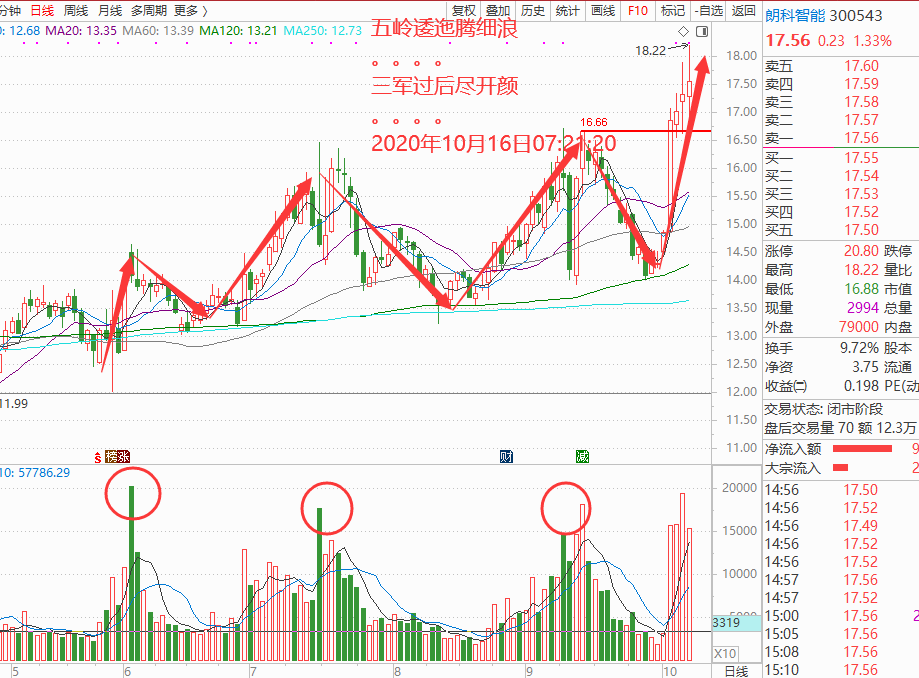Click the 交易状态: 闭市阶段 status line
Viewport: 919px width, 678px height.
823,409
